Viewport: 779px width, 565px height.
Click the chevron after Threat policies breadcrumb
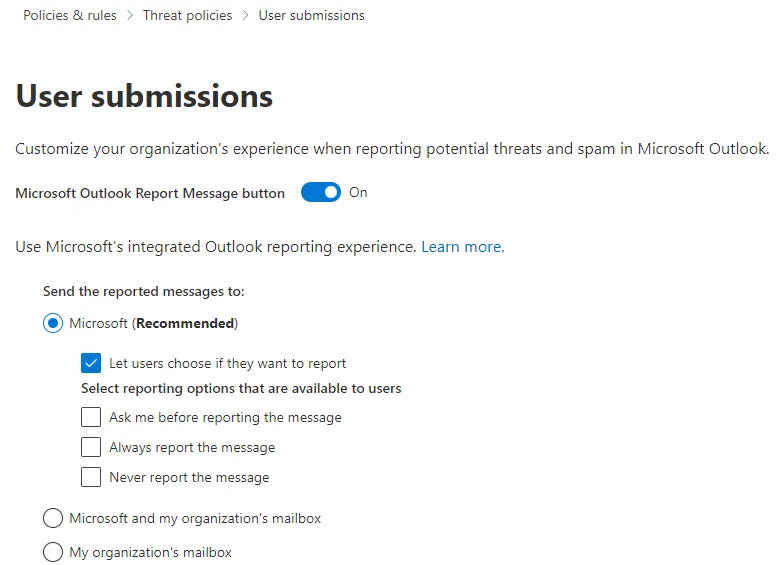click(245, 15)
